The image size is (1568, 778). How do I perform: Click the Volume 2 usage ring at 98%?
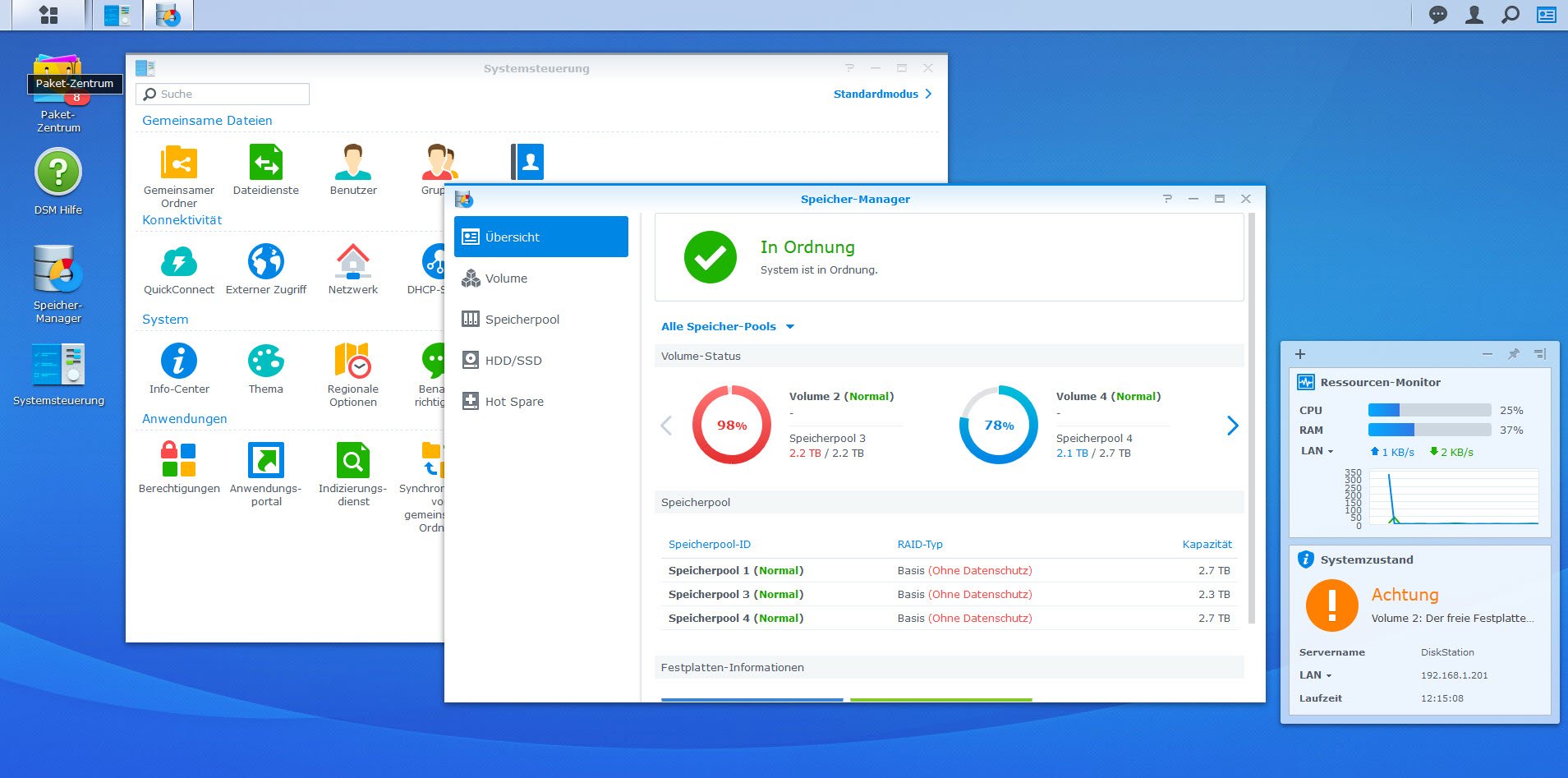732,425
